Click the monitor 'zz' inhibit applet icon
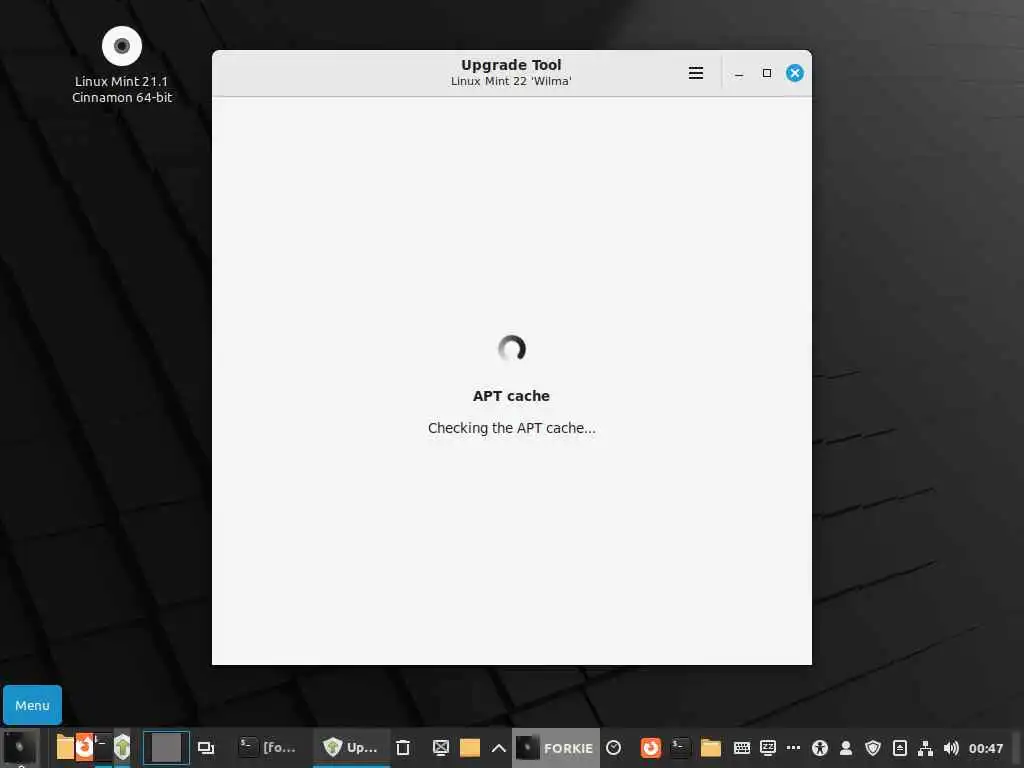 coord(768,748)
